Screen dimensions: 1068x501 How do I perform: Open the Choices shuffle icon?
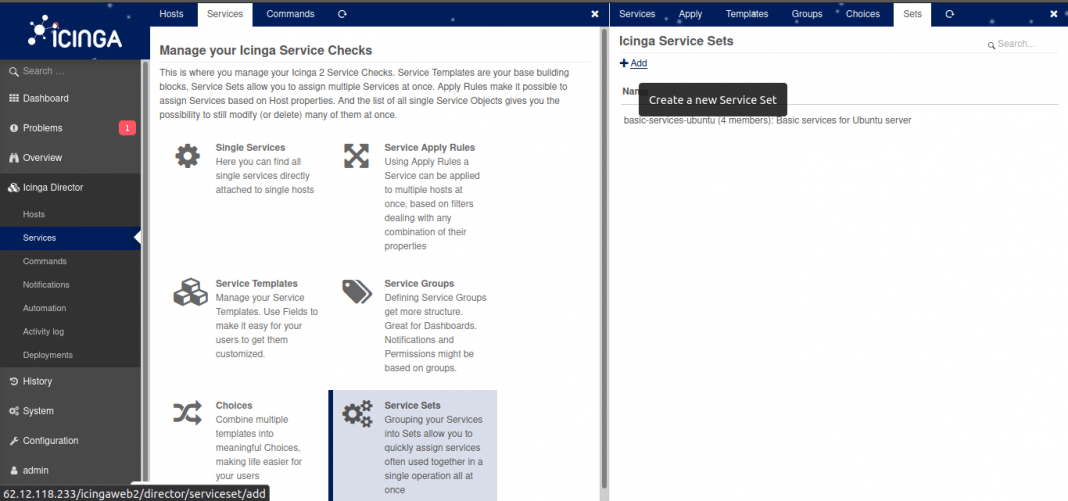coord(187,413)
